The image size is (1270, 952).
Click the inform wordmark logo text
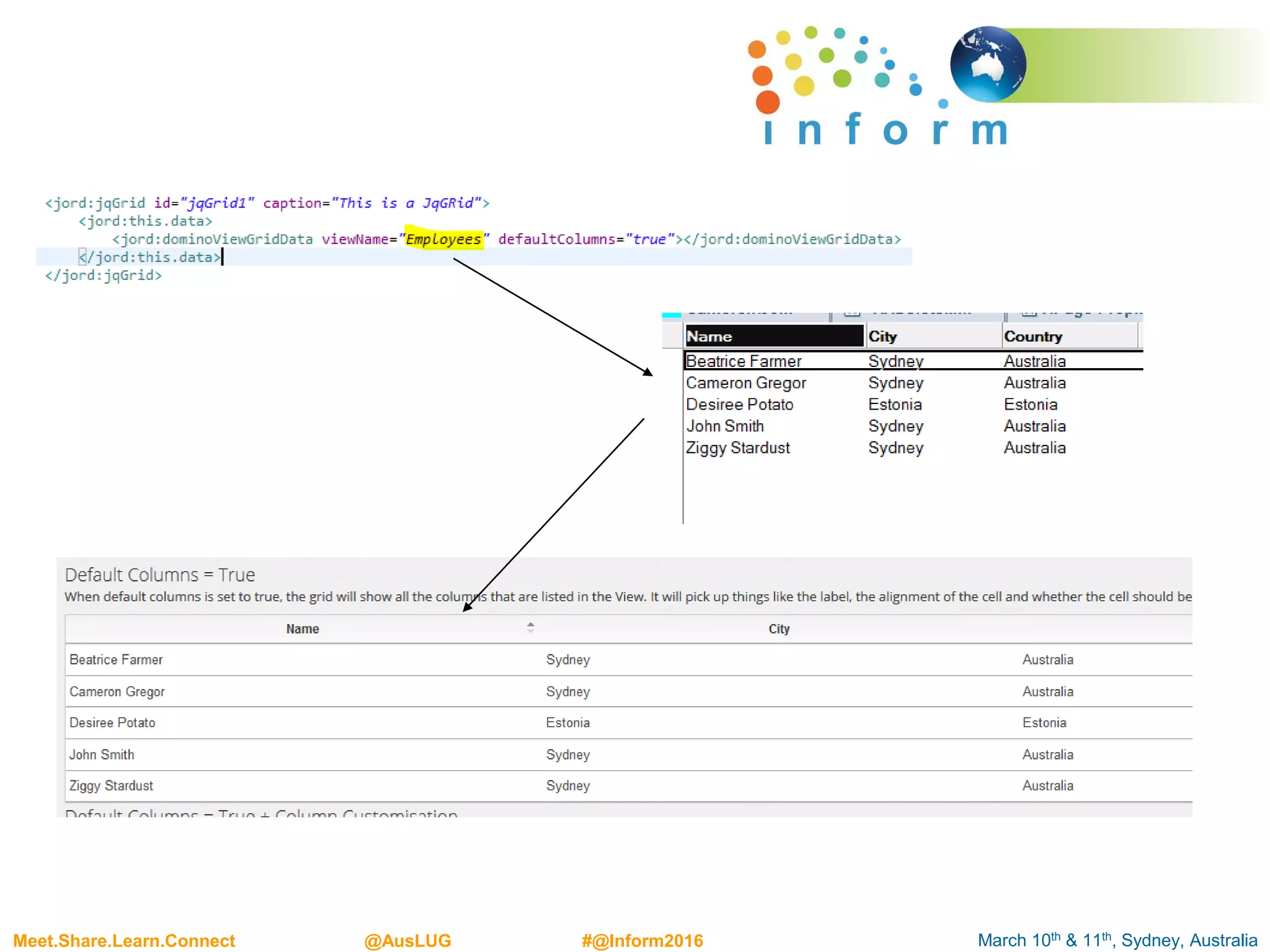(x=885, y=130)
